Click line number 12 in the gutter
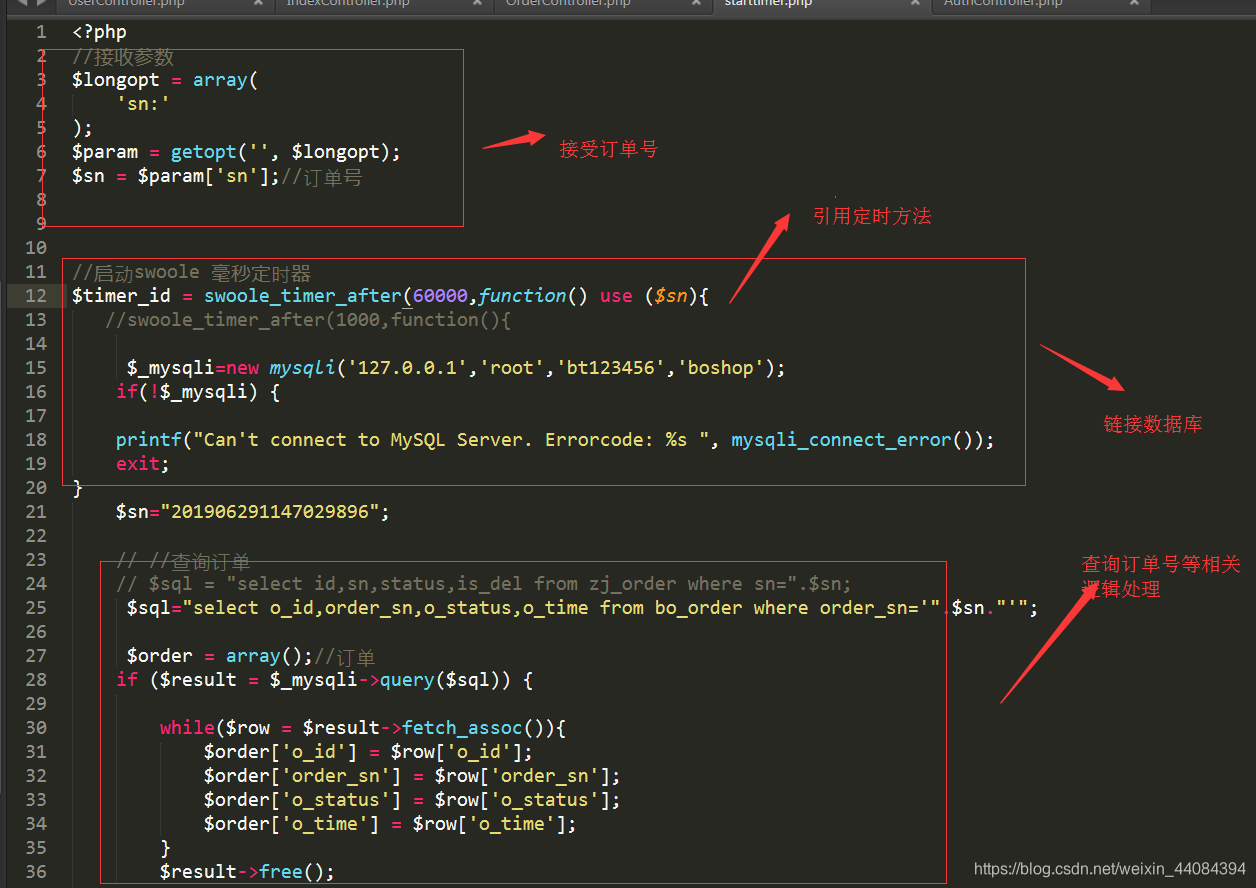The height and width of the screenshot is (888, 1256). (x=36, y=296)
